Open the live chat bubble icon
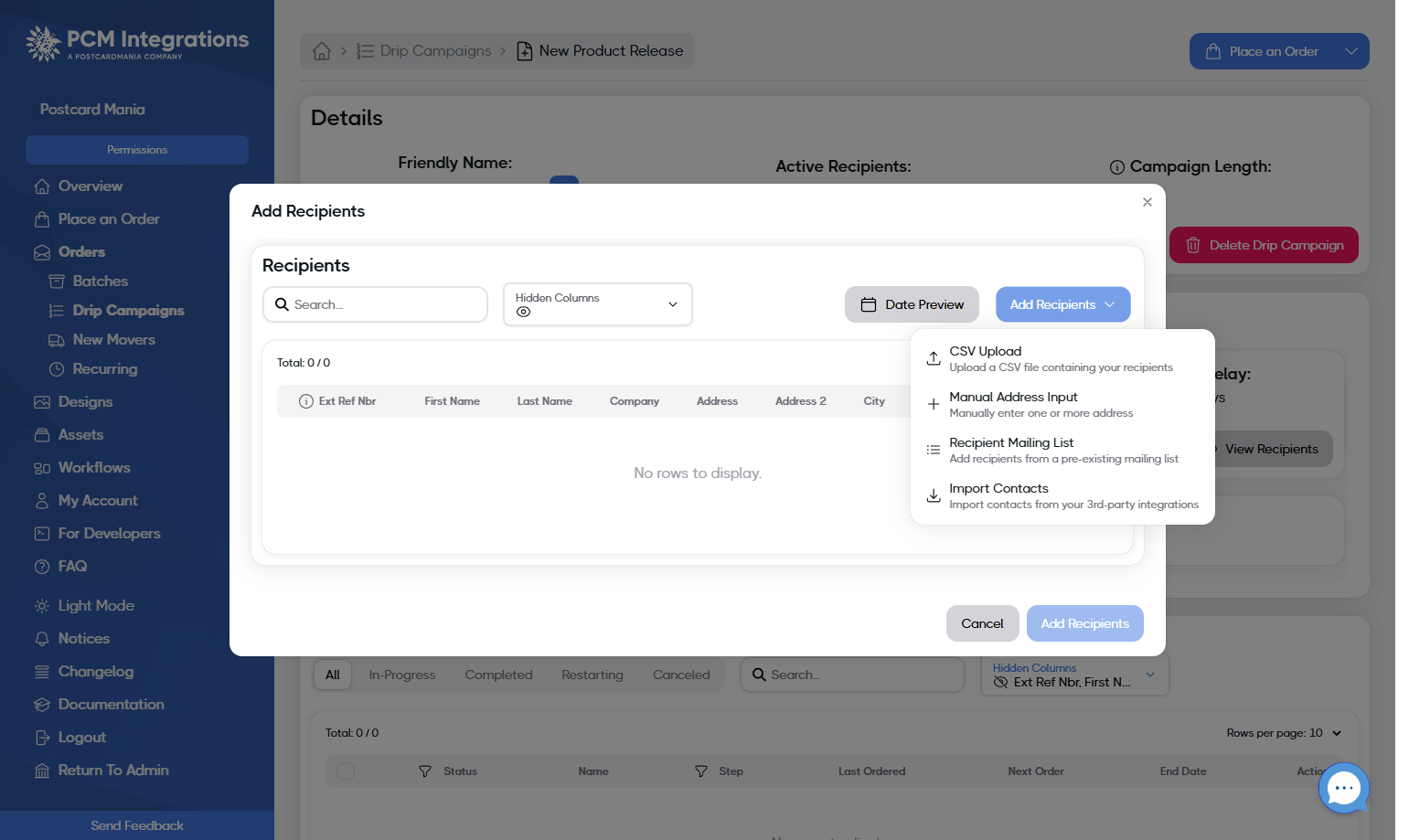1409x840 pixels. (1343, 788)
